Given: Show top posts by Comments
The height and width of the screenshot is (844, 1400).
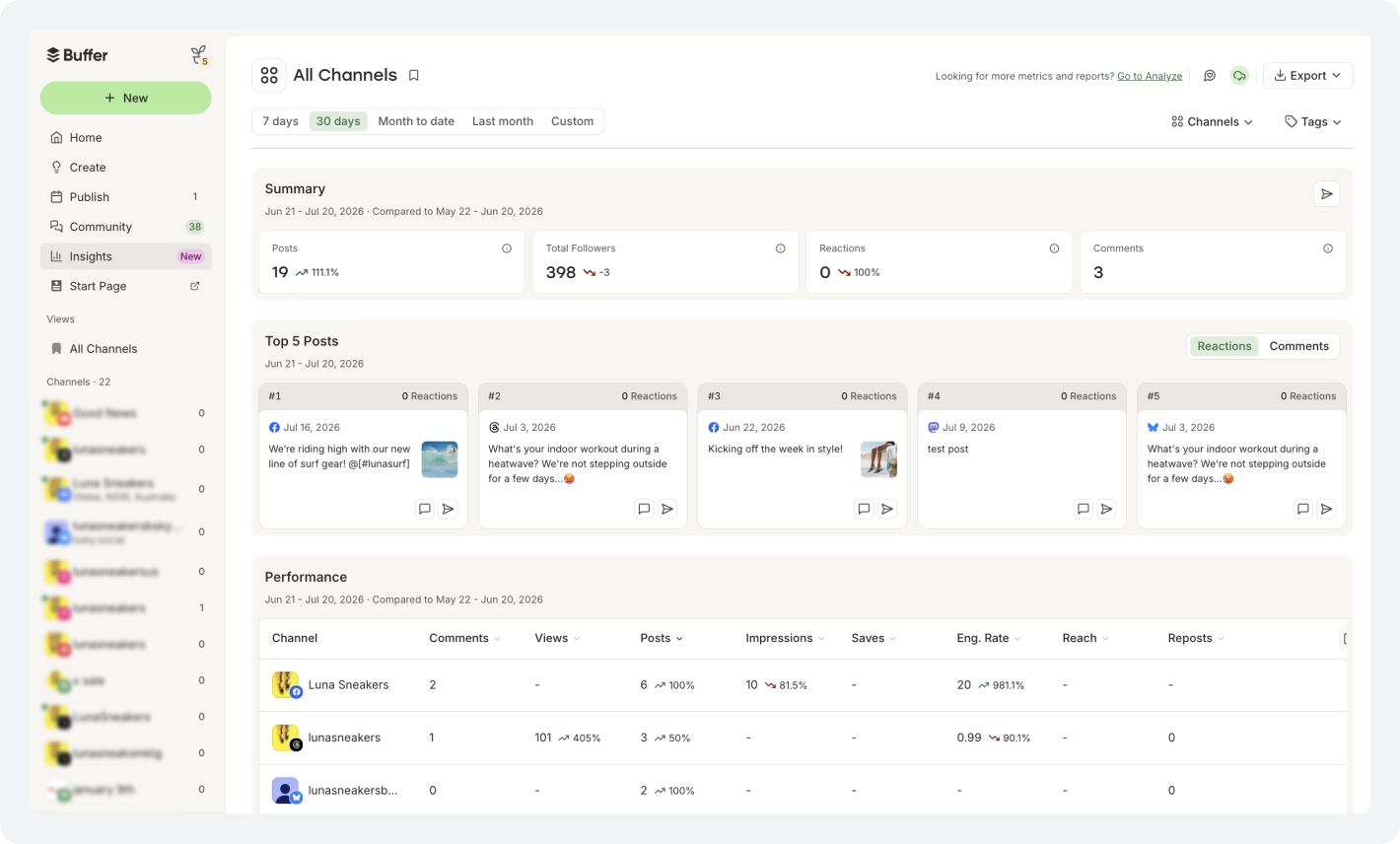Looking at the screenshot, I should click(1298, 346).
